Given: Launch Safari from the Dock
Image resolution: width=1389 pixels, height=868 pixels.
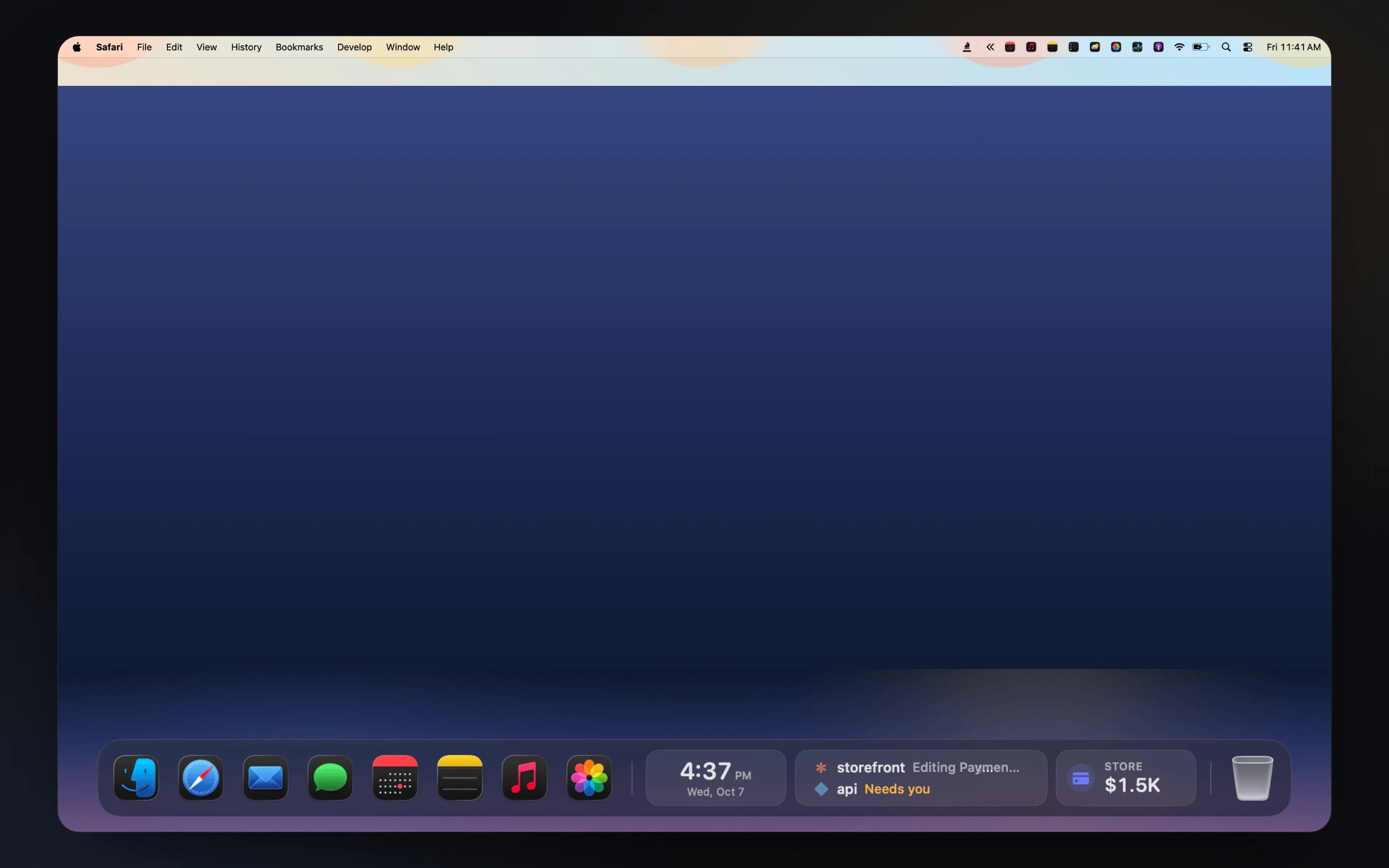Looking at the screenshot, I should coord(201,778).
